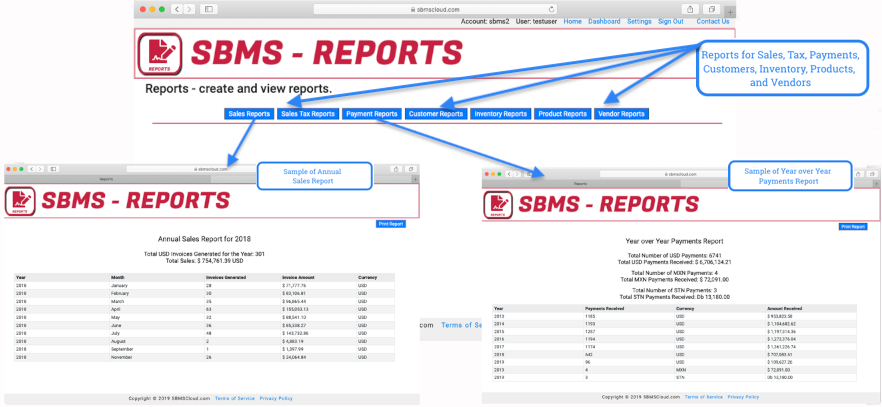
Task: Click the 'Invoice Amount' column header
Action: pyautogui.click(x=298, y=277)
